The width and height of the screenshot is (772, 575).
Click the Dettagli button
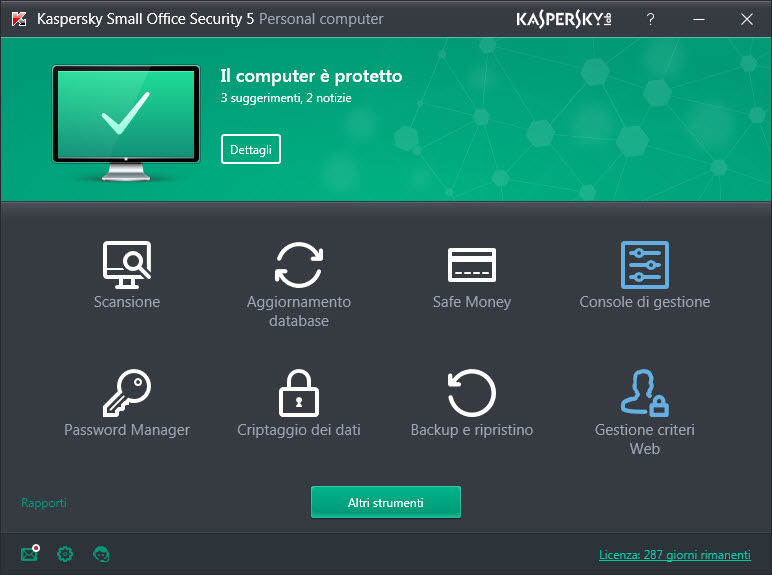coord(251,149)
